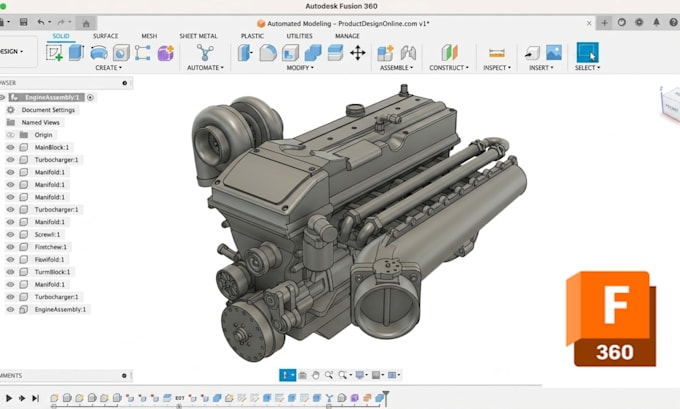Switch to the UTILITIES tab
The height and width of the screenshot is (409, 680).
(x=299, y=36)
